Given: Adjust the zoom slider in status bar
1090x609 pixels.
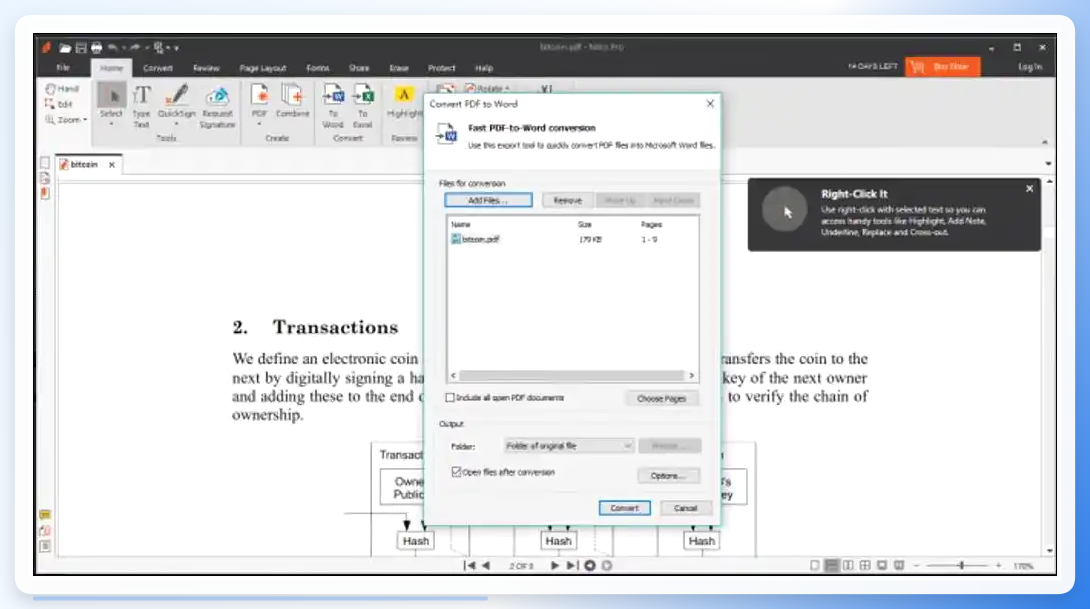Looking at the screenshot, I should tap(961, 566).
